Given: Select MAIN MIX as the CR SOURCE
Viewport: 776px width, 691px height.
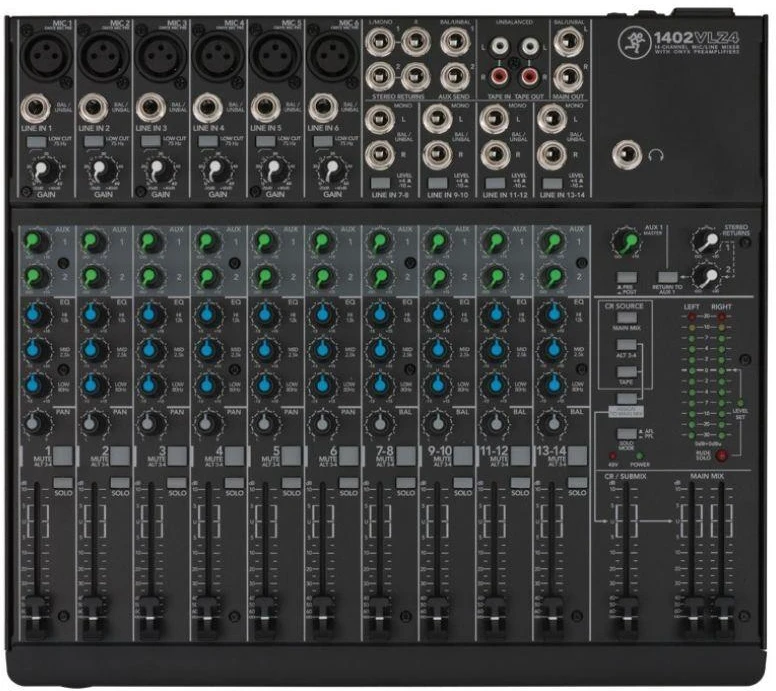Looking at the screenshot, I should 627,317.
